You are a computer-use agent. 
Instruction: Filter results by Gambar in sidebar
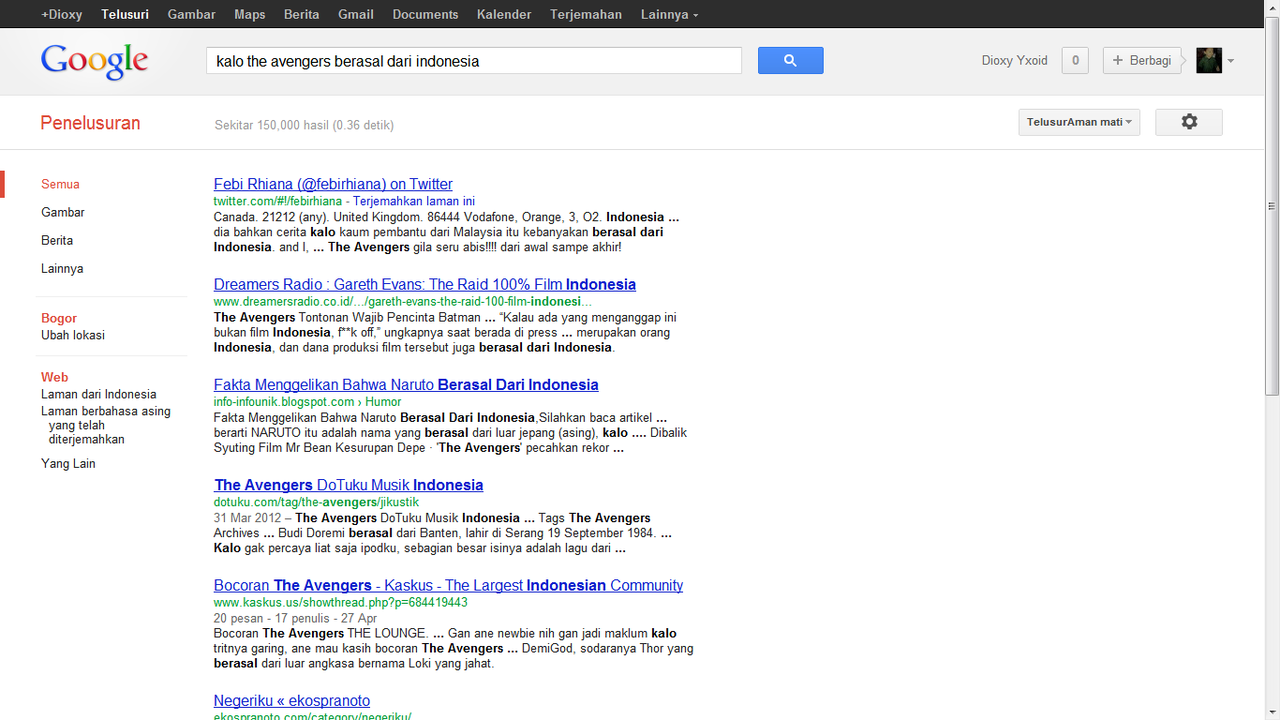tap(63, 212)
